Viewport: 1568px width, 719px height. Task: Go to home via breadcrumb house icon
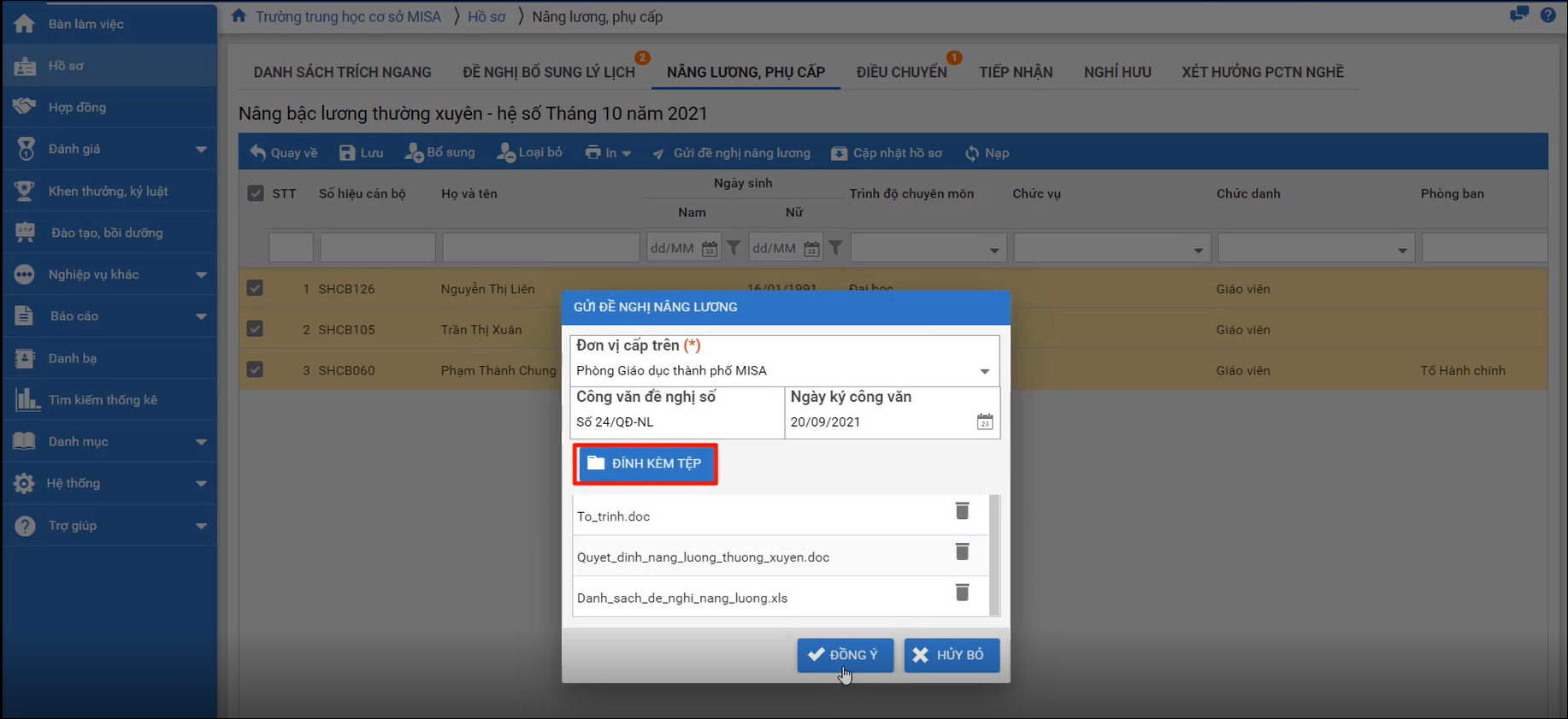pos(239,16)
